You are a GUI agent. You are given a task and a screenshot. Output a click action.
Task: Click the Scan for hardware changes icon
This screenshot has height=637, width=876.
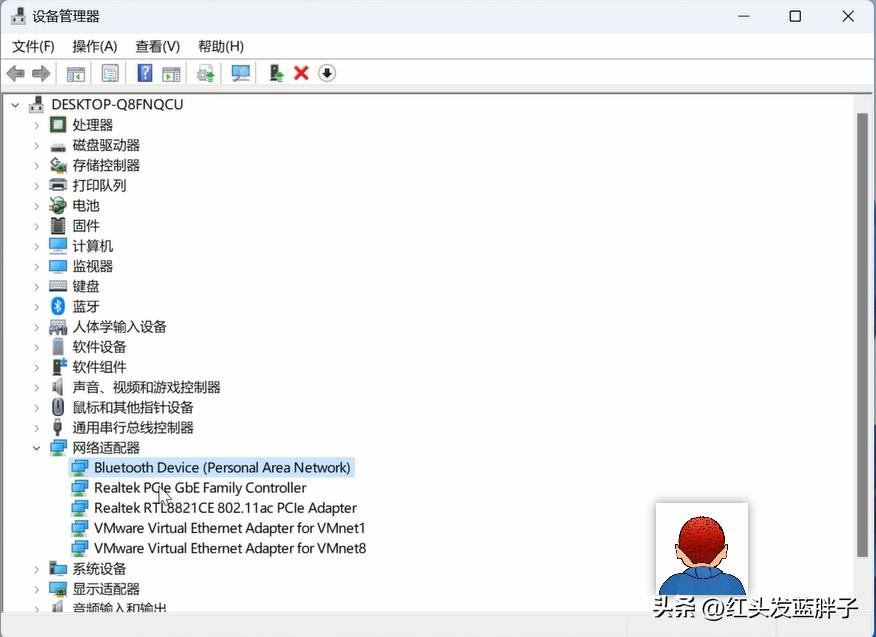point(240,72)
